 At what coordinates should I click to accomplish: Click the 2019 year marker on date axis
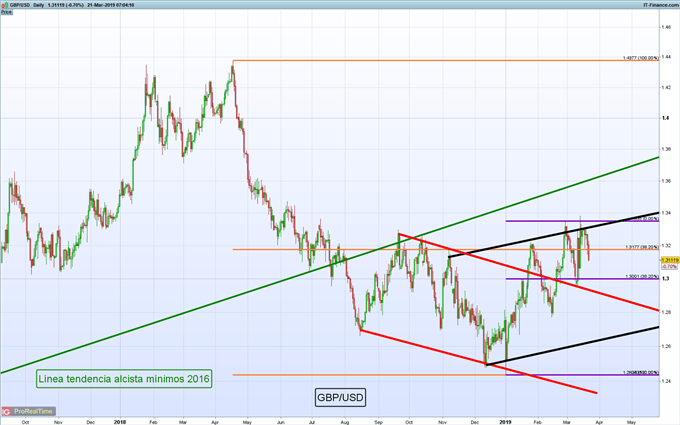(x=505, y=422)
